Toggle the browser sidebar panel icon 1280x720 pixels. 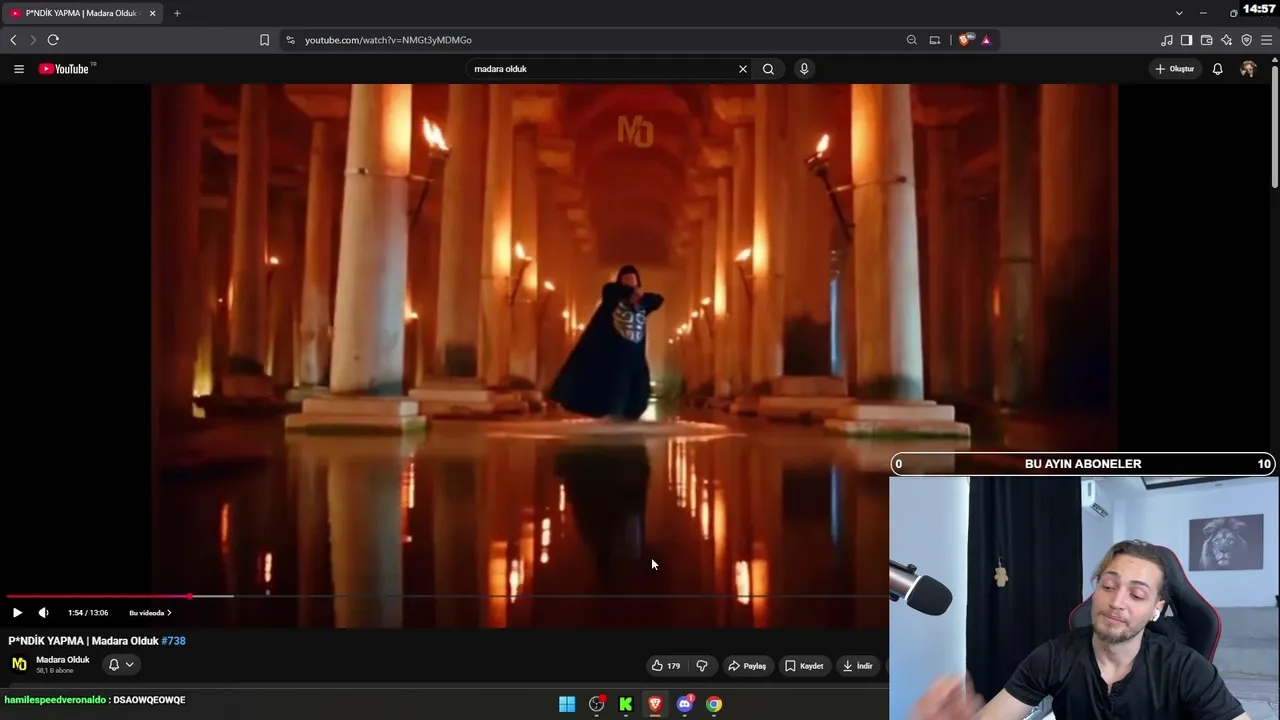(x=1186, y=40)
